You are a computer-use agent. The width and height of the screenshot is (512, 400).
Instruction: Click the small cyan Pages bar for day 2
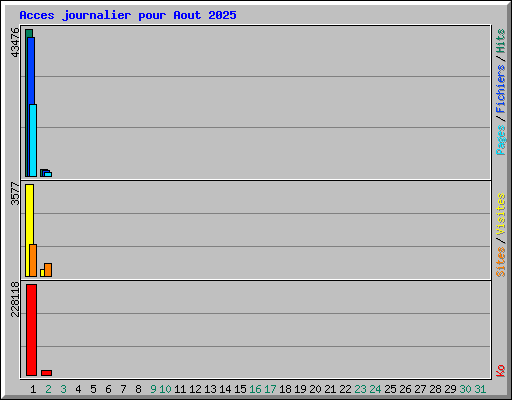pos(48,174)
